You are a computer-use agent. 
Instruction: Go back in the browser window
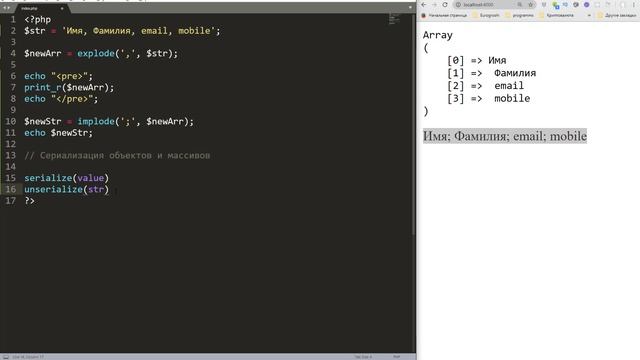click(x=424, y=5)
